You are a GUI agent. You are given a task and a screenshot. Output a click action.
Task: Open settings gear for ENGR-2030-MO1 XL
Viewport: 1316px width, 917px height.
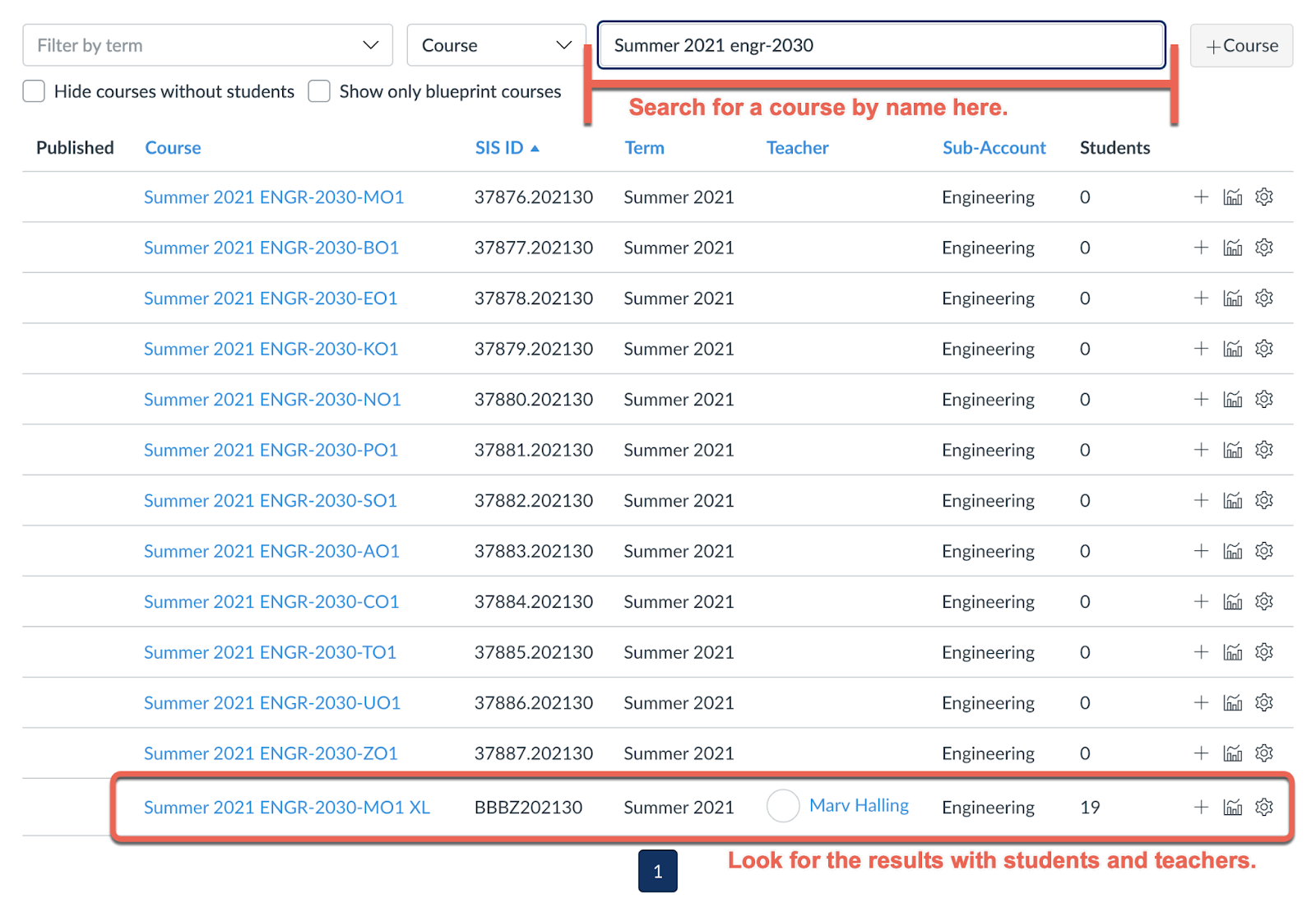1264,807
